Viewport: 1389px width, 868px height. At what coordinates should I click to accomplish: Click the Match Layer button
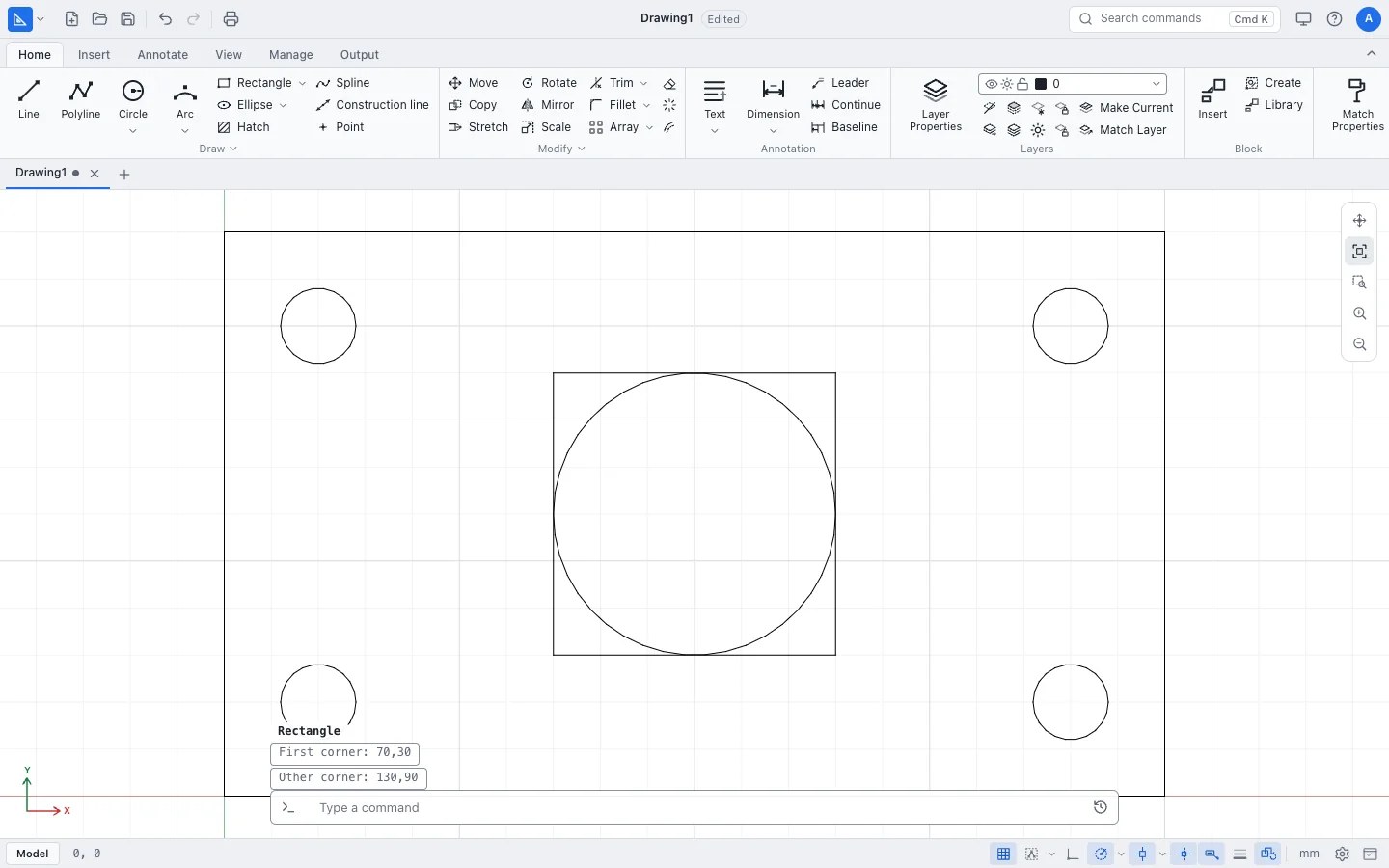[1123, 130]
